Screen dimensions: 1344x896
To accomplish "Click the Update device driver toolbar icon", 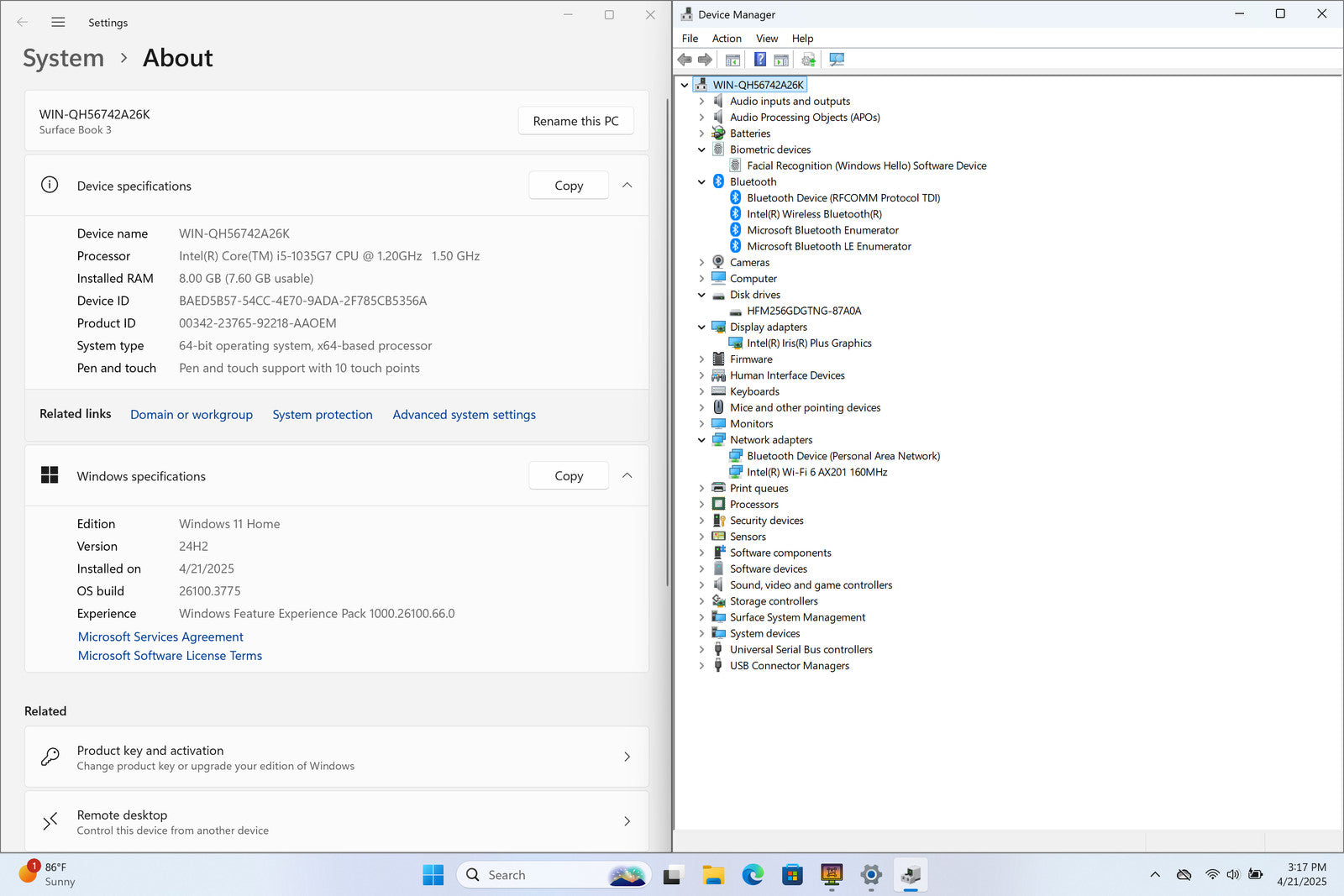I will point(808,60).
